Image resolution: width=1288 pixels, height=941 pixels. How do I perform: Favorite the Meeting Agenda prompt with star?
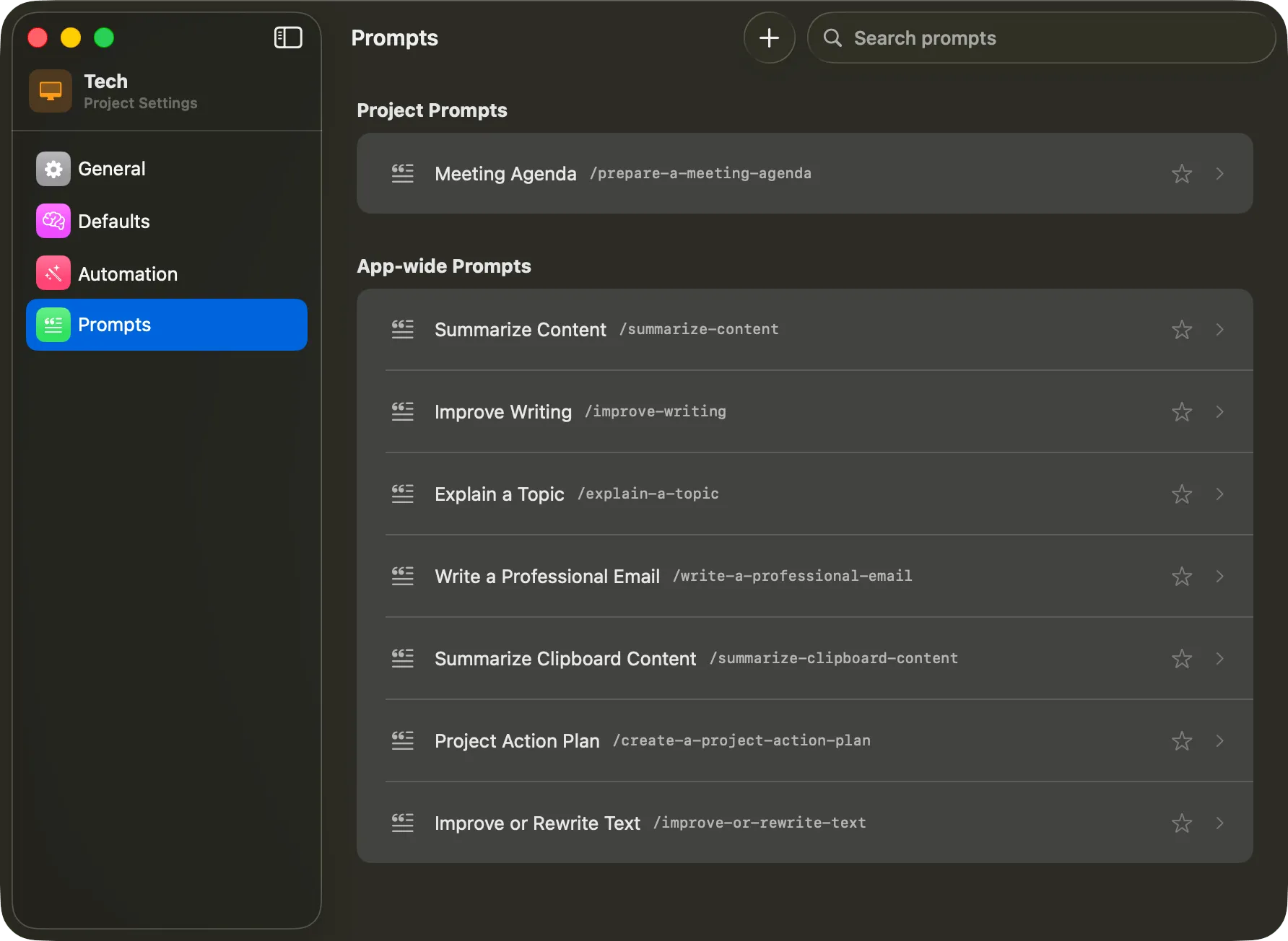click(1182, 173)
